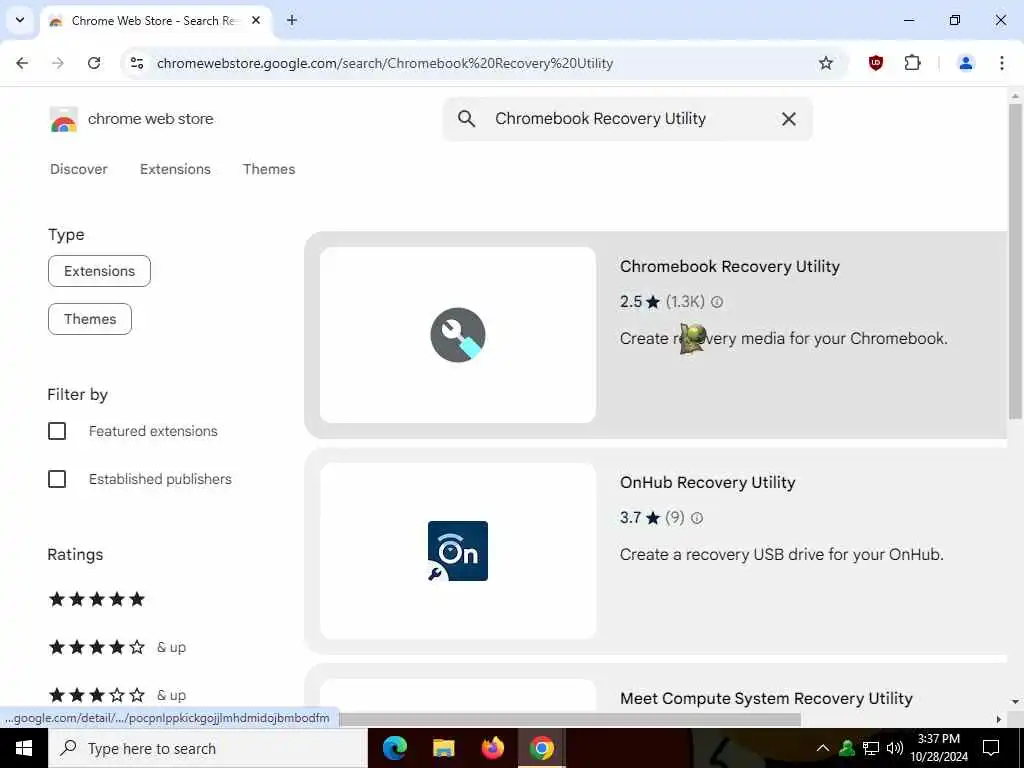Image resolution: width=1024 pixels, height=768 pixels.
Task: Switch to the Discover tab
Action: [79, 169]
